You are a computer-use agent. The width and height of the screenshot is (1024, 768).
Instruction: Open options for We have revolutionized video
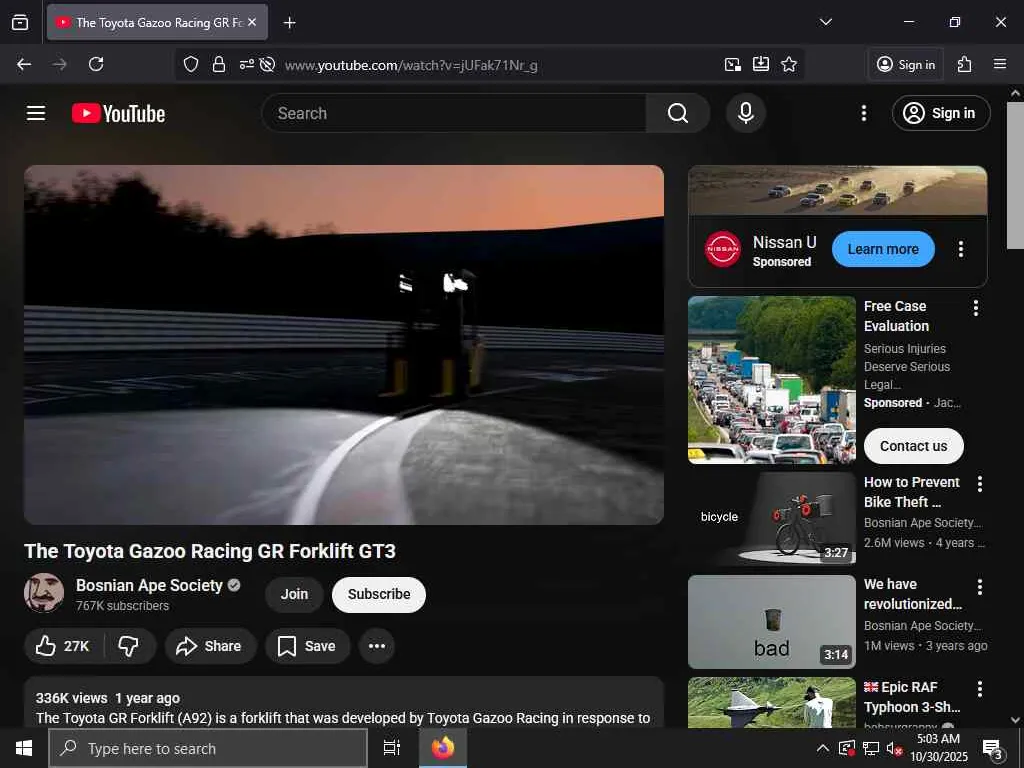[980, 586]
